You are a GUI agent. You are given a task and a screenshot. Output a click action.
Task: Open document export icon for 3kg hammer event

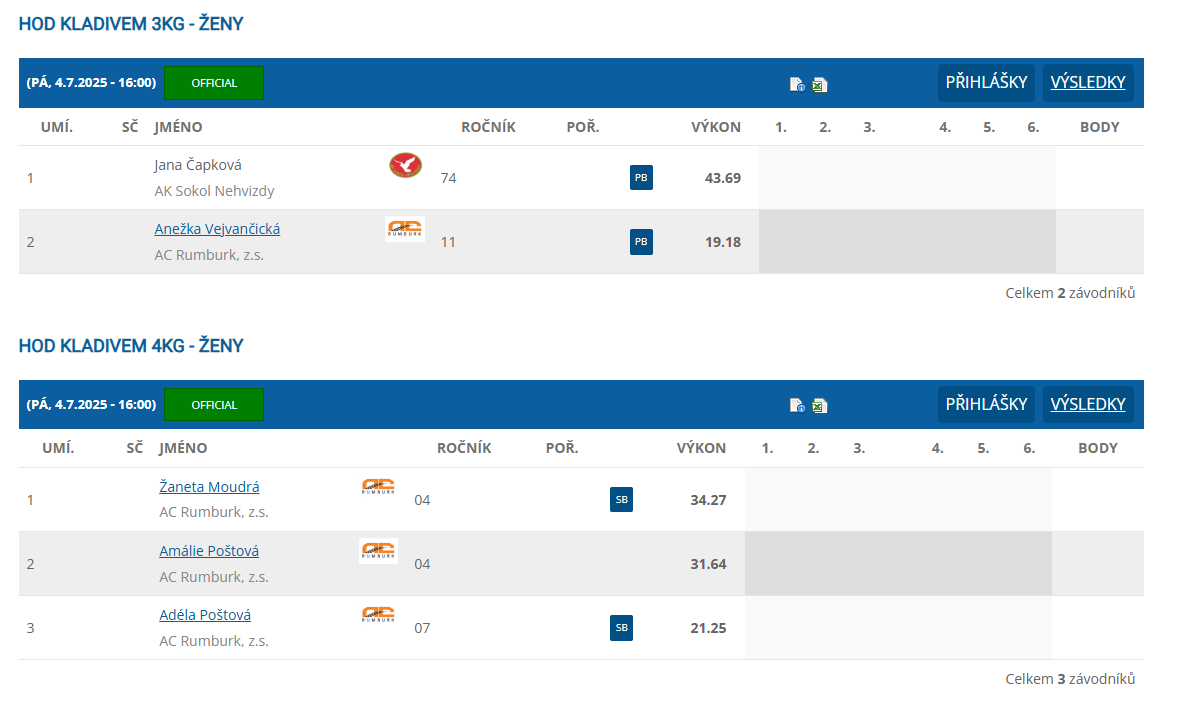(797, 84)
